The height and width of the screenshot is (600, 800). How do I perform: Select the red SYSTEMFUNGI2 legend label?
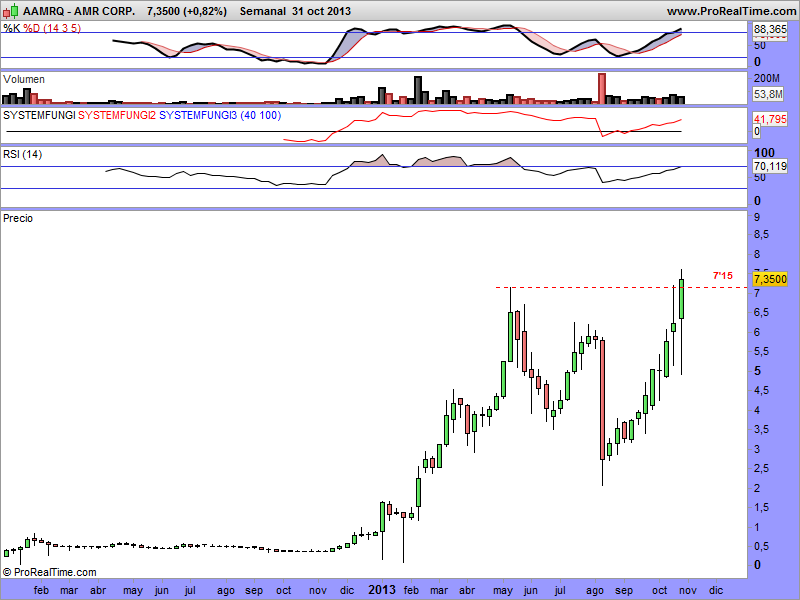117,116
